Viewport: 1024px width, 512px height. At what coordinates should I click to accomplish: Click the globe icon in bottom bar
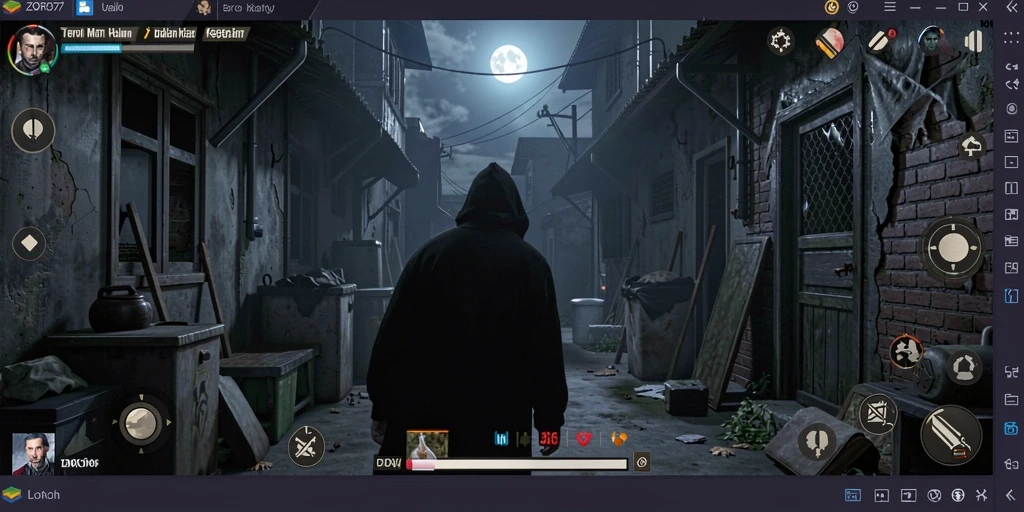[x=958, y=495]
